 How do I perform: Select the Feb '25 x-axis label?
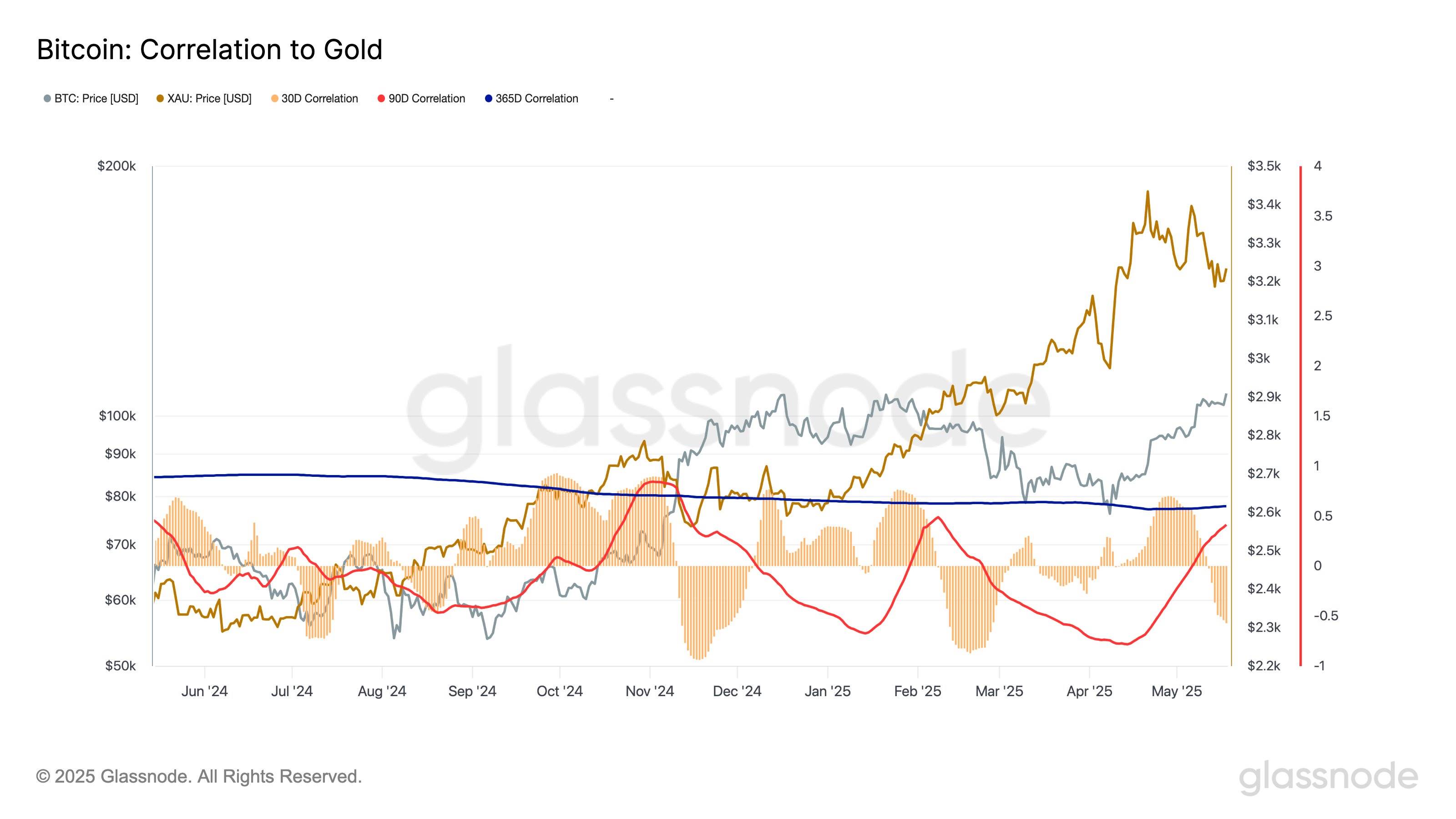(917, 691)
